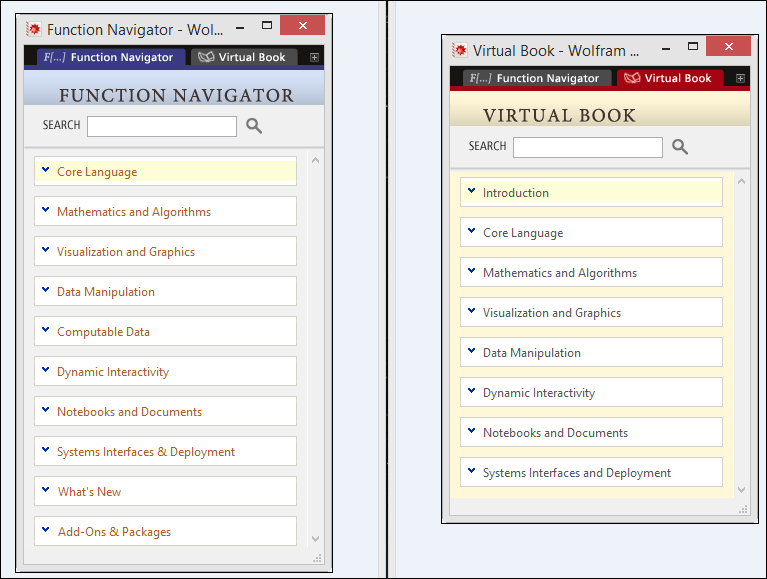Expand Mathematics and Algorithms arrow in Function Navigator
Viewport: 767px width, 579px height.
pyautogui.click(x=45, y=210)
